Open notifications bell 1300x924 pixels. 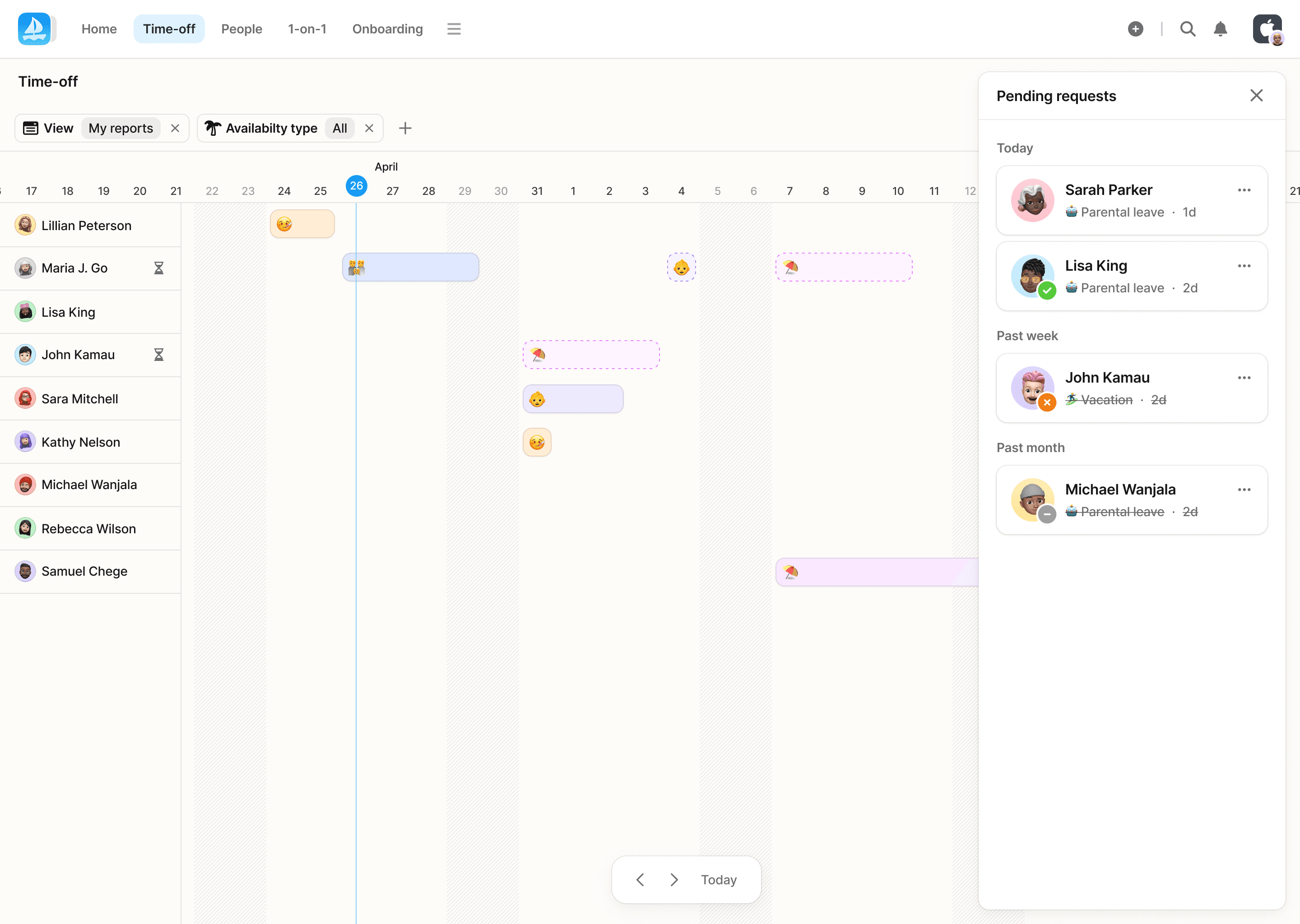[1220, 29]
